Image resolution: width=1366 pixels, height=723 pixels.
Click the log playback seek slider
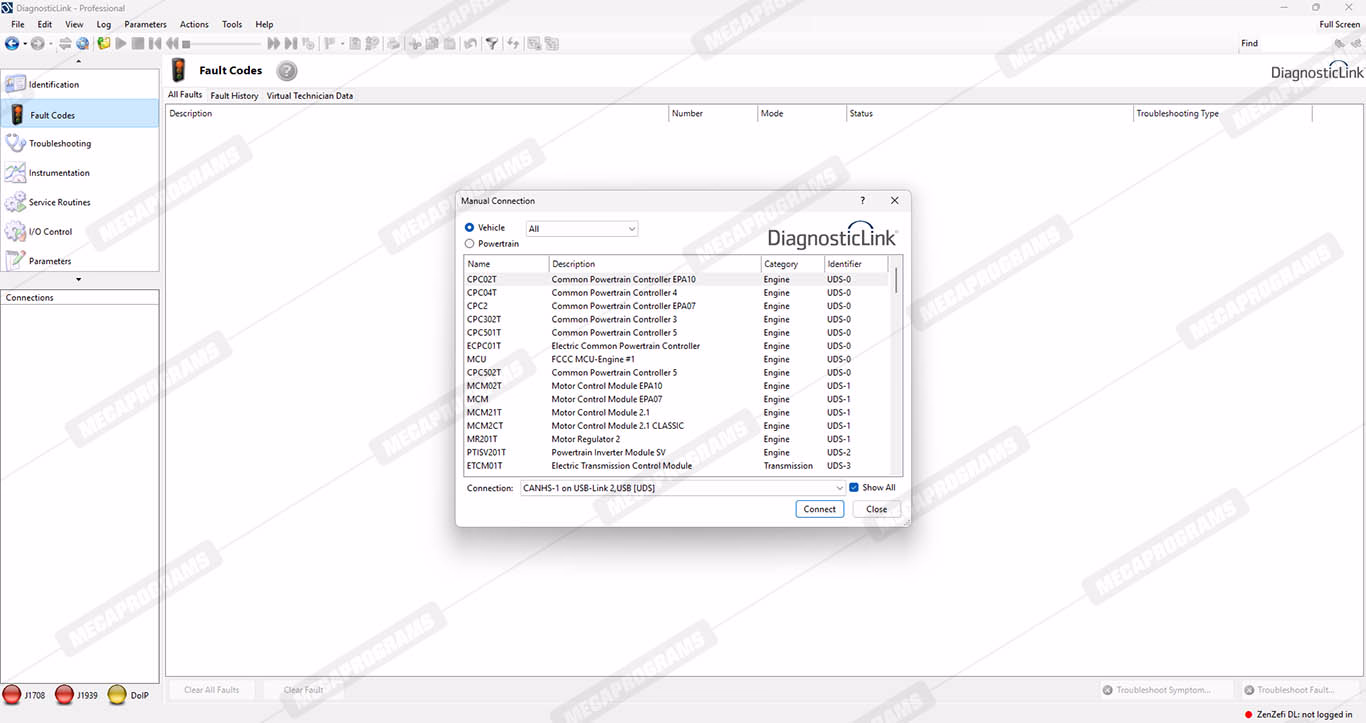[222, 44]
